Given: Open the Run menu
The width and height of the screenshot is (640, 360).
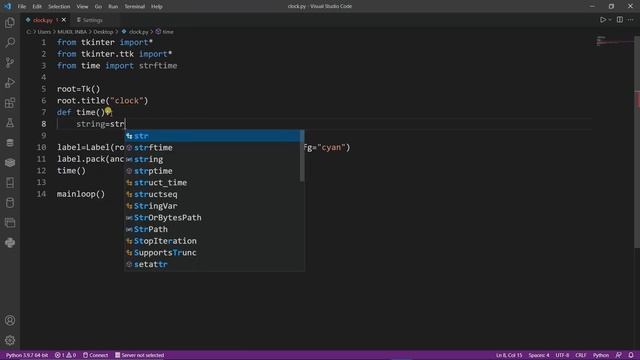Looking at the screenshot, I should point(113,6).
